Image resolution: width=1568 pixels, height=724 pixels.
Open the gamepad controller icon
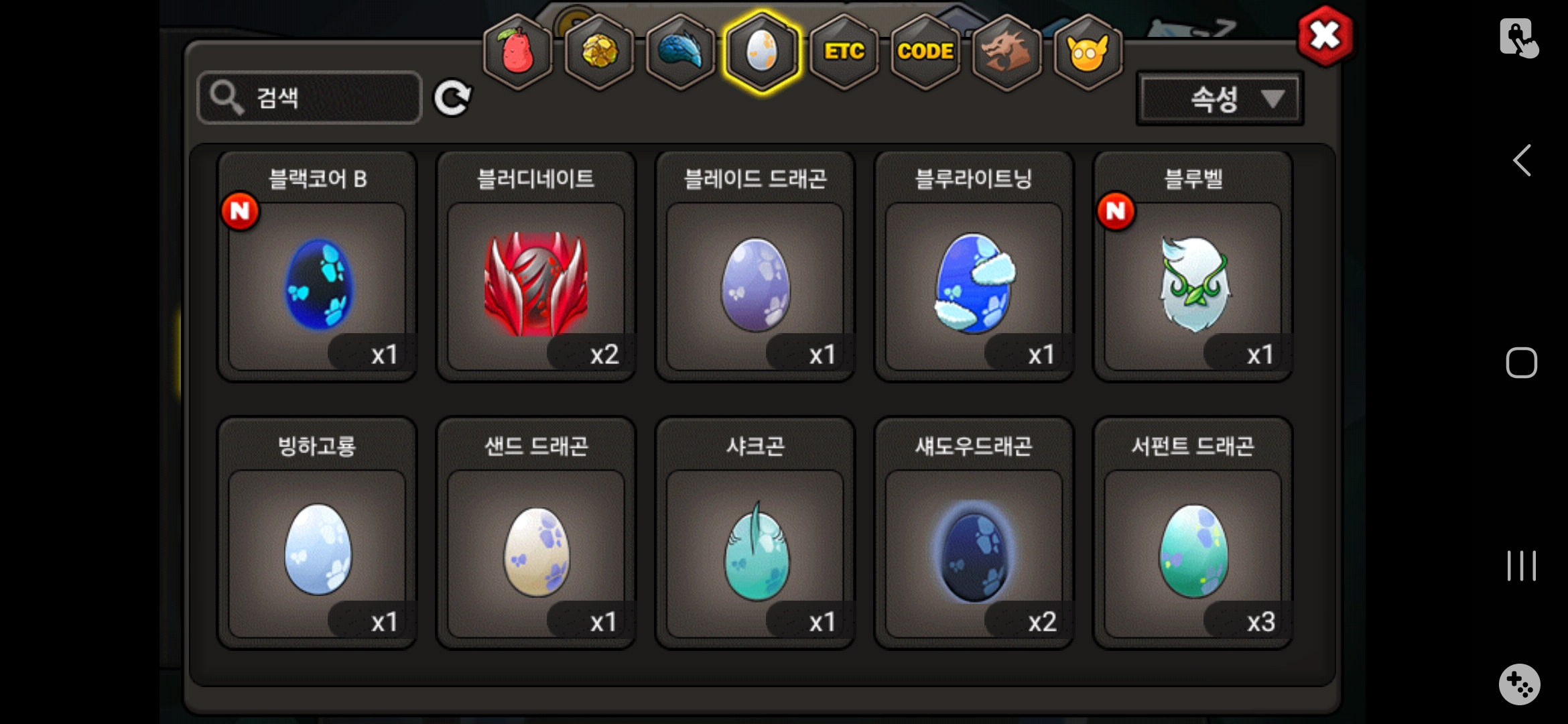1519,684
